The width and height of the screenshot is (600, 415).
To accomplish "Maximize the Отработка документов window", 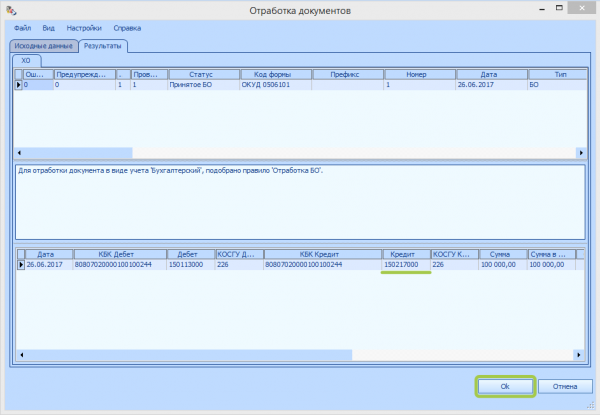I will coord(559,8).
